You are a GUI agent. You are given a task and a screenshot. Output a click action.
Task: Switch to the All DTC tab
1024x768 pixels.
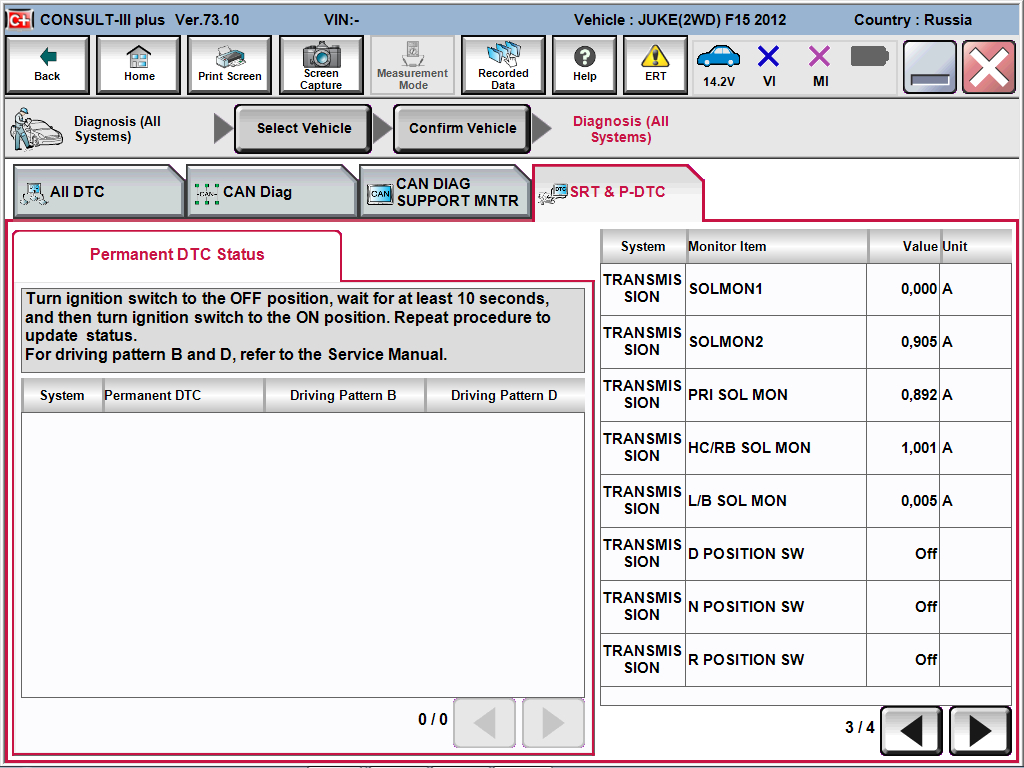[x=96, y=192]
